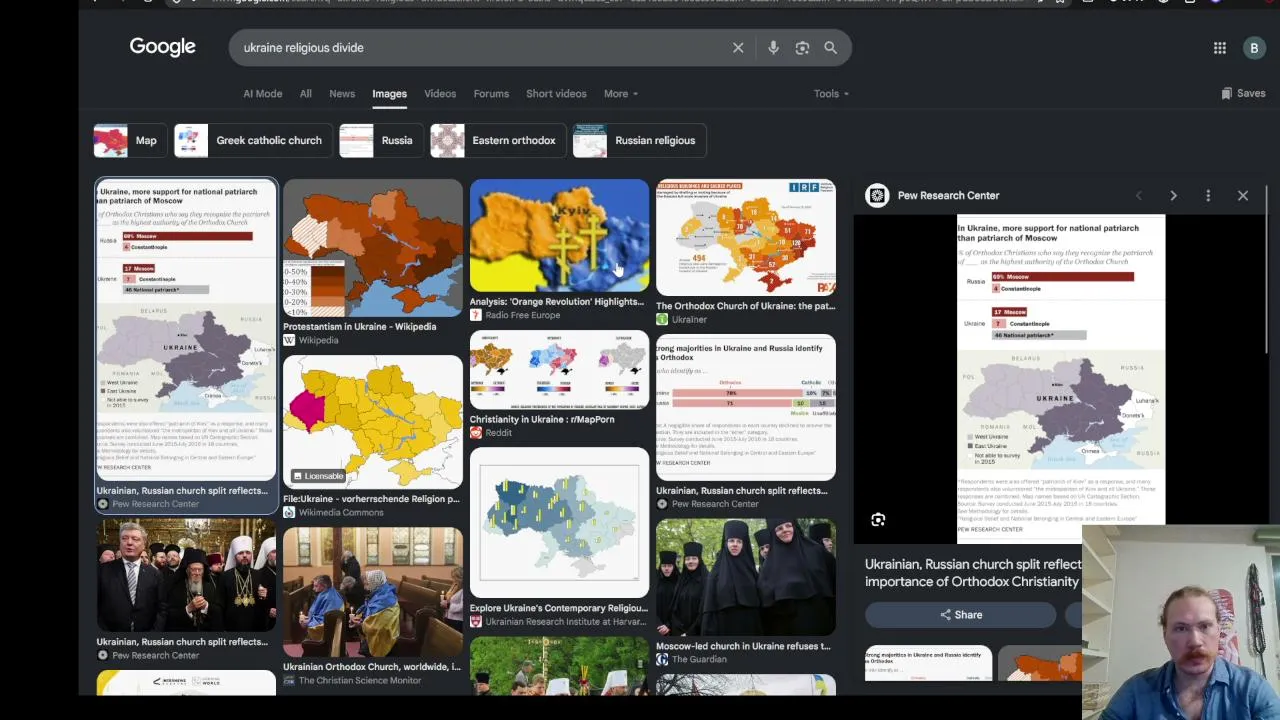This screenshot has height=720, width=1280.
Task: Open the three-dot options menu in the preview panel
Action: coord(1208,196)
